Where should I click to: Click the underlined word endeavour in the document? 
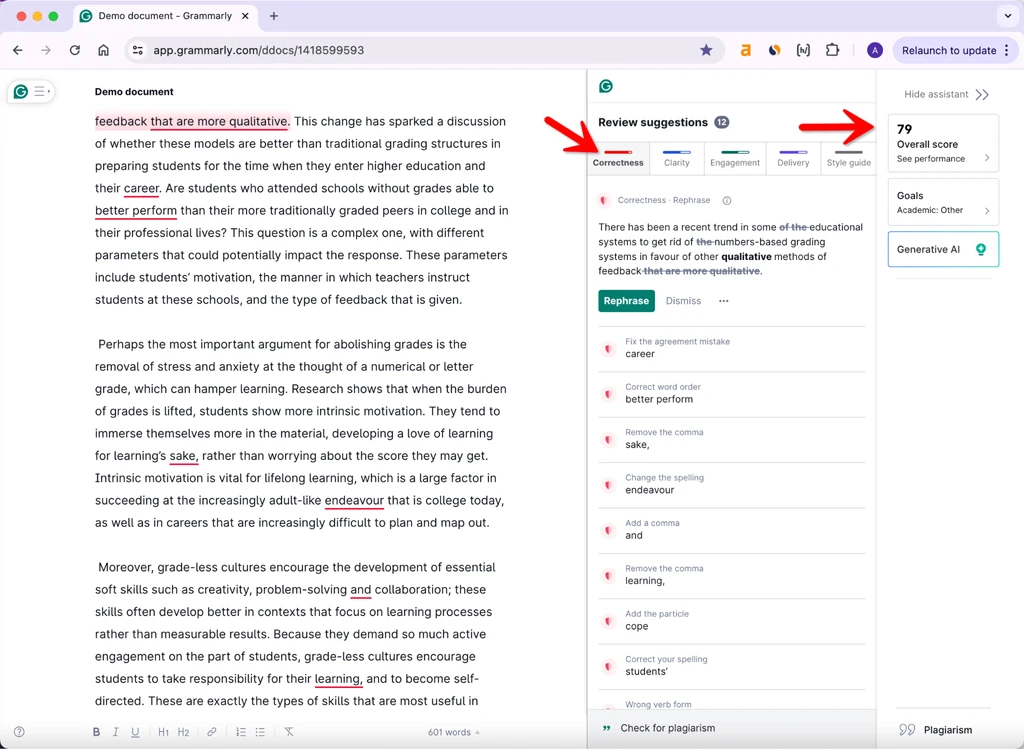pos(355,501)
